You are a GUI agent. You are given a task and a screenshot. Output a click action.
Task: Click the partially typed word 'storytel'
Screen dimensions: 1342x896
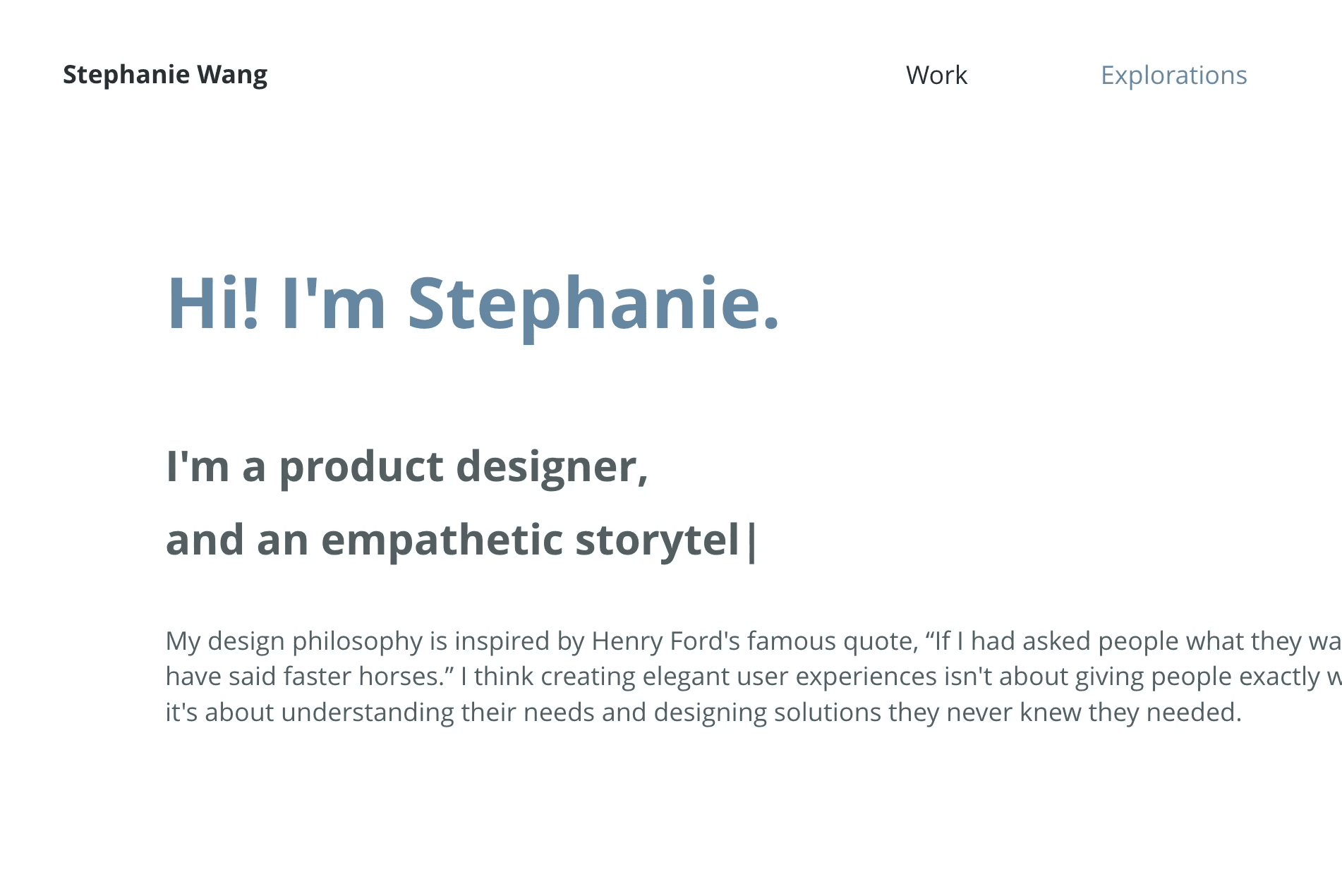click(x=658, y=540)
